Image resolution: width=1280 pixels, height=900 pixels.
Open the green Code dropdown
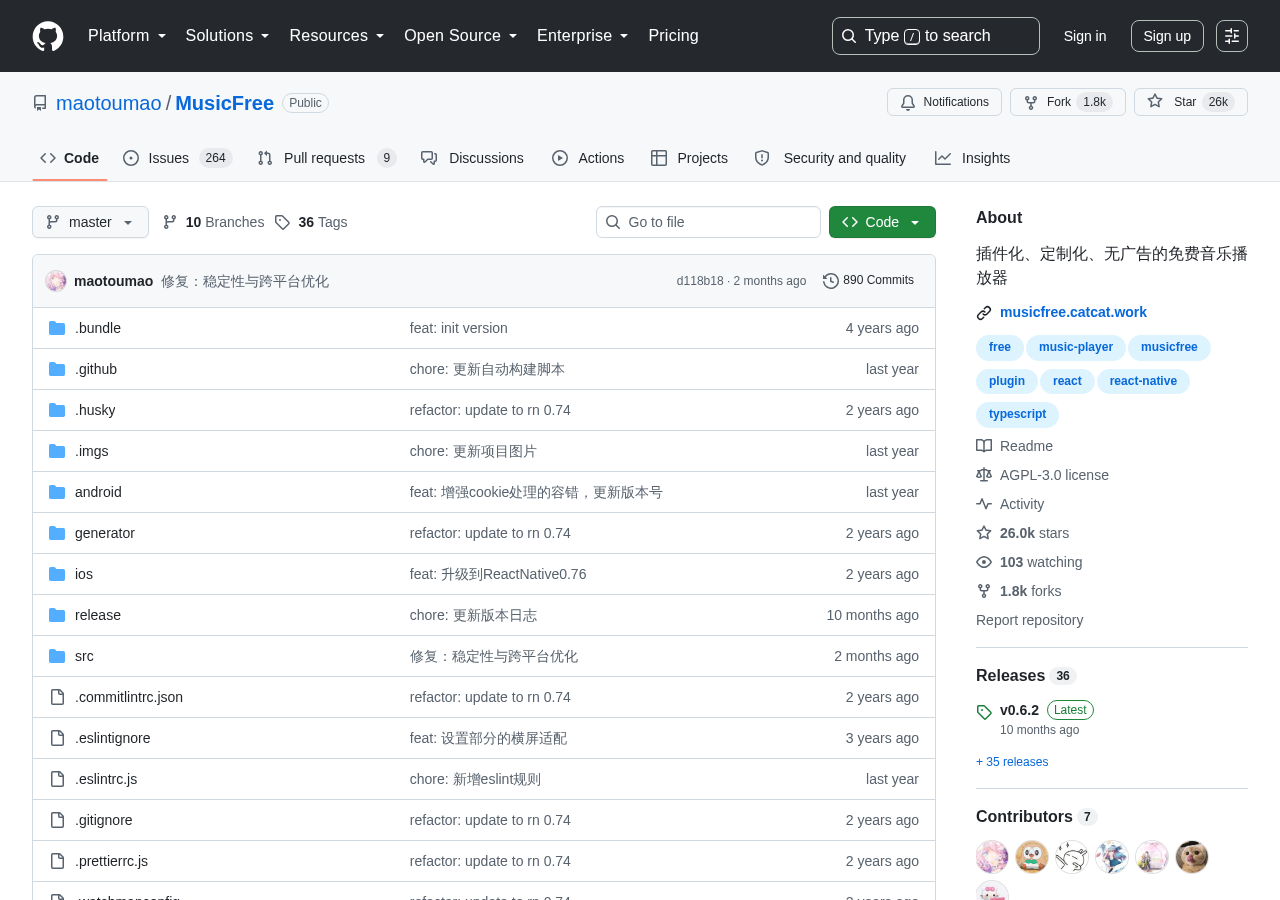pyautogui.click(x=882, y=222)
